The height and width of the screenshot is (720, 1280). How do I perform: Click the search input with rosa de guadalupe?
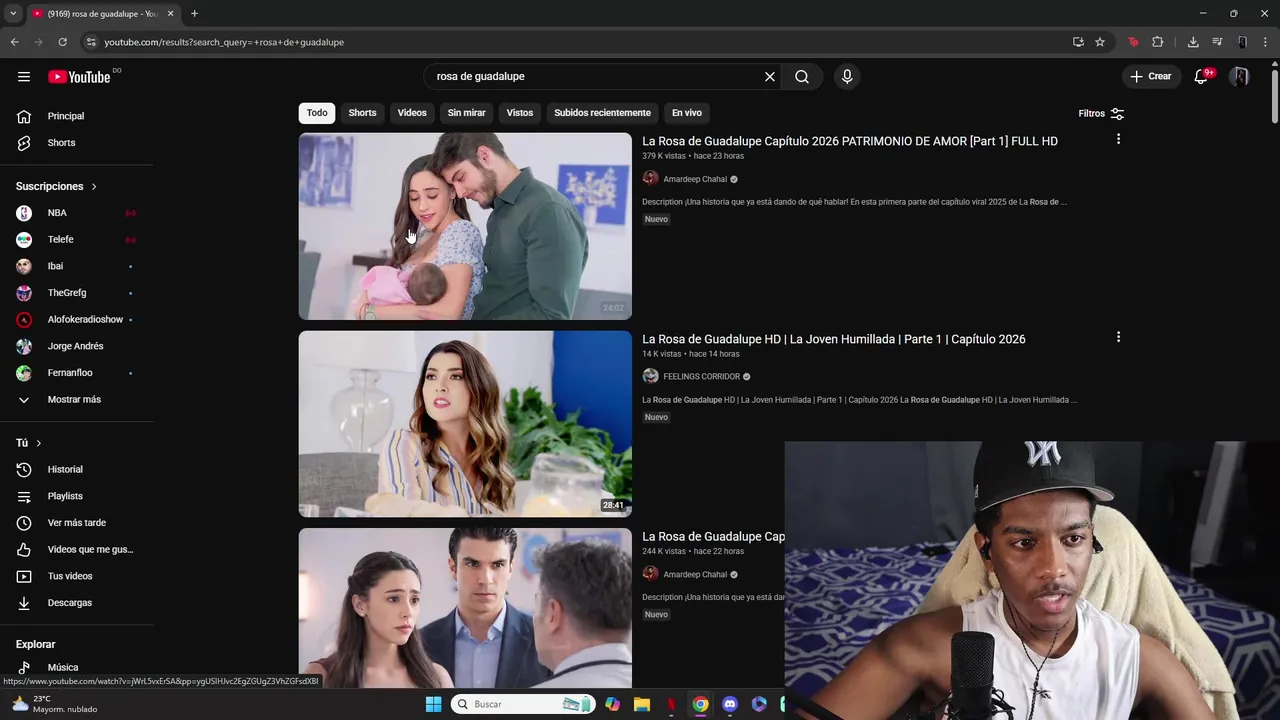[595, 77]
